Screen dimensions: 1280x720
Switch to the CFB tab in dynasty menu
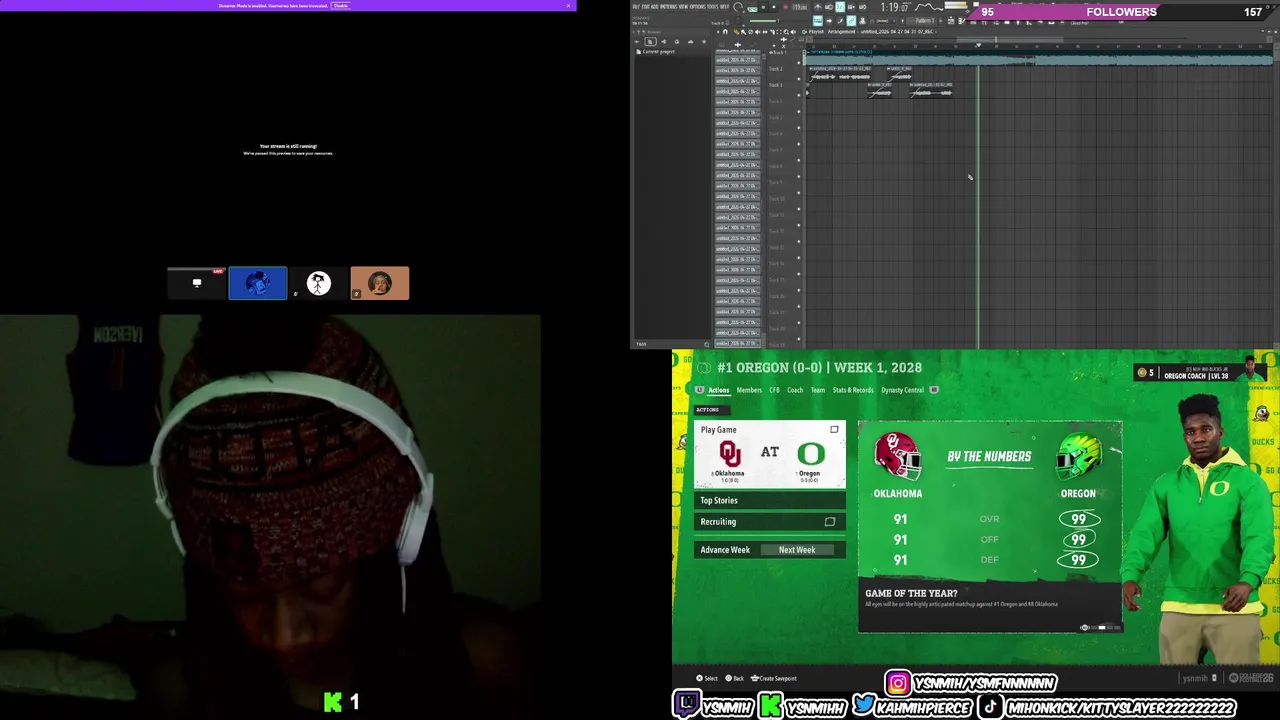[774, 390]
